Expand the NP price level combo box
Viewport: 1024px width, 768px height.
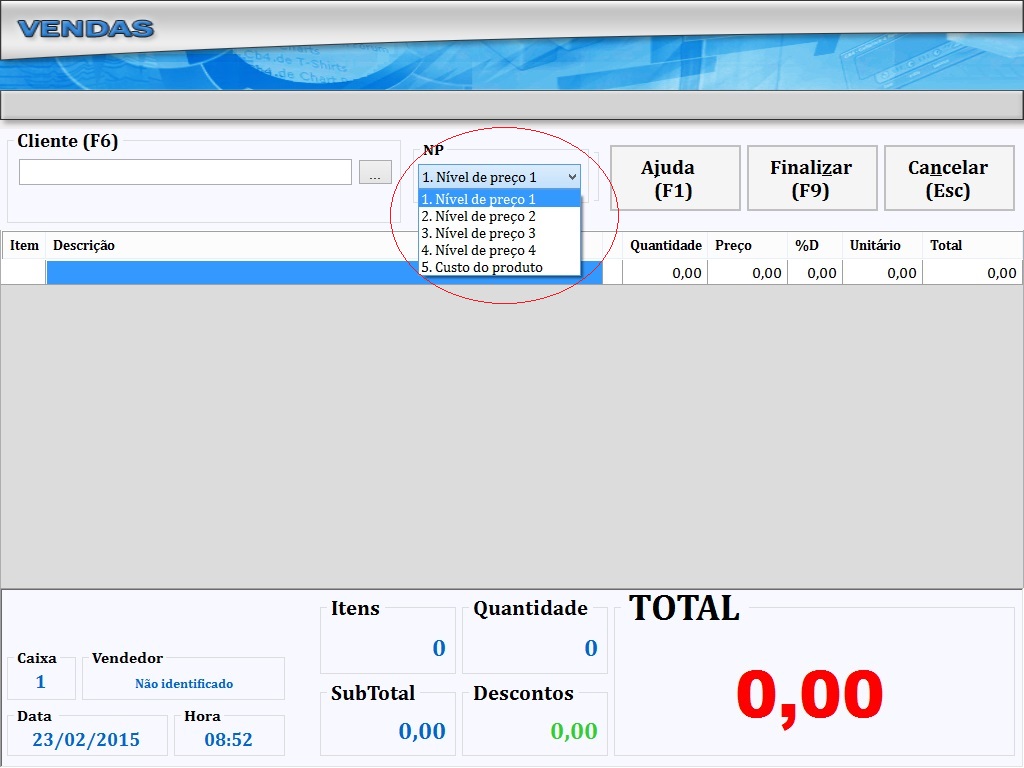(x=500, y=177)
